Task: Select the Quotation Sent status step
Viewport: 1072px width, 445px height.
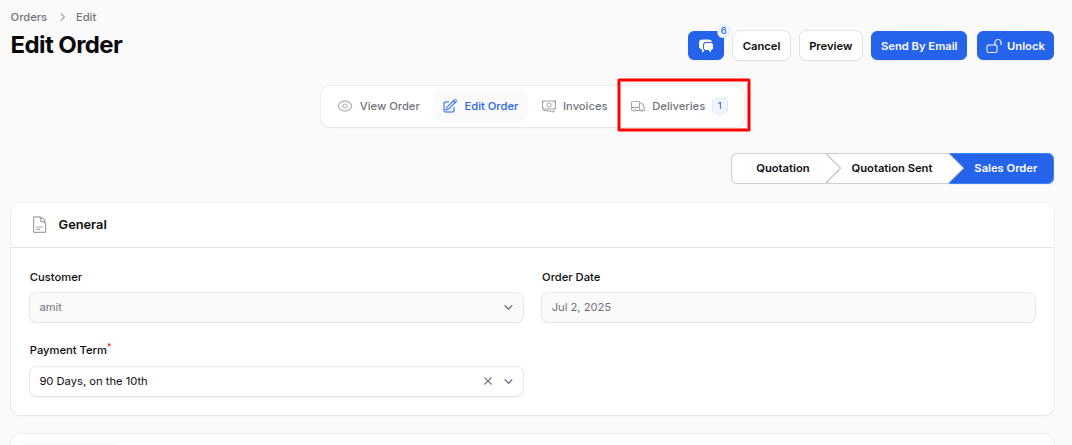Action: [x=892, y=168]
